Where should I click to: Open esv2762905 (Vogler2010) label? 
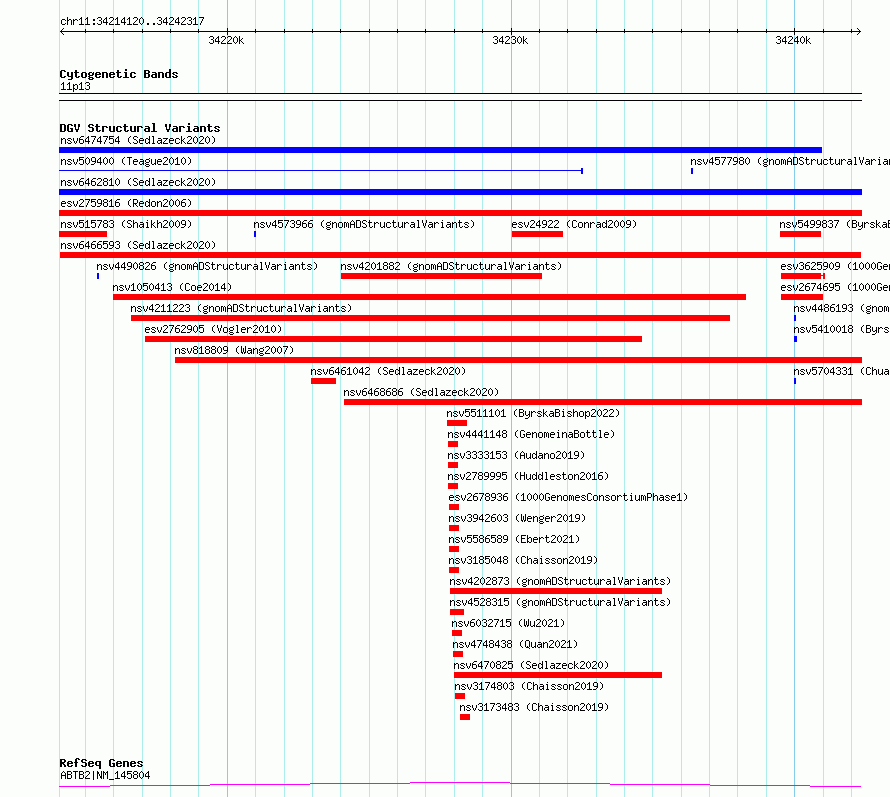213,329
